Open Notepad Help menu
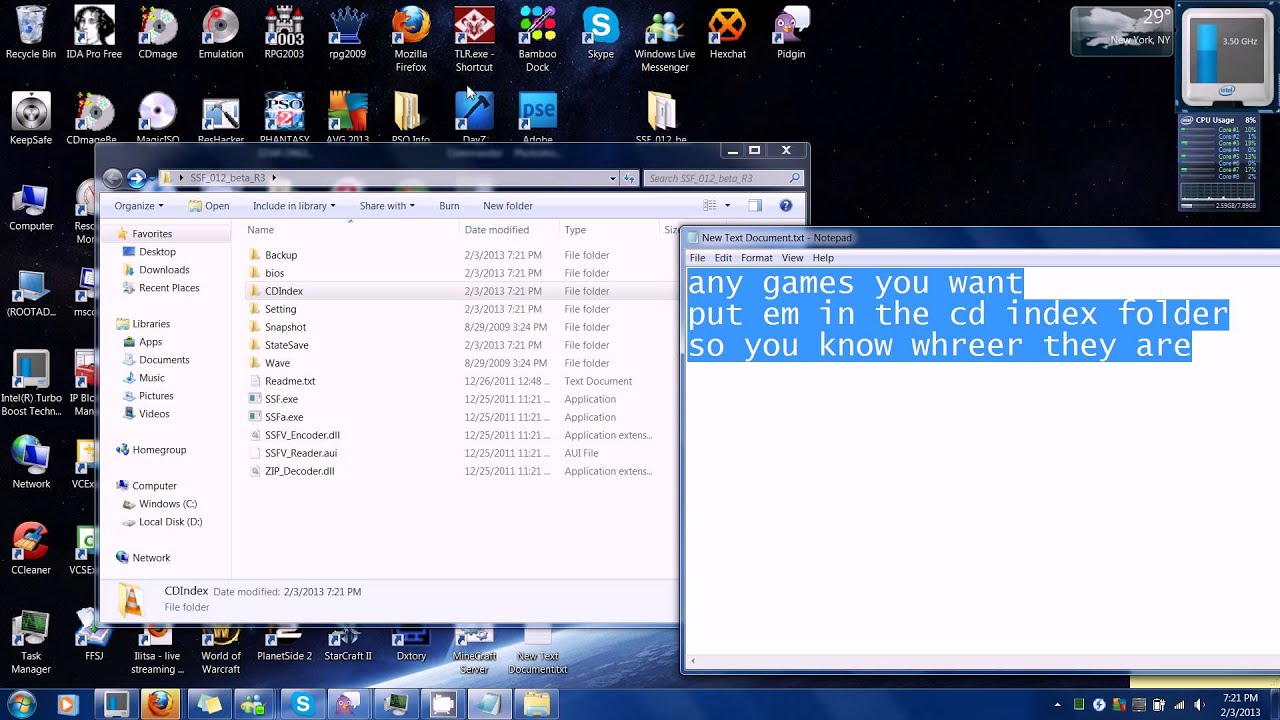This screenshot has width=1280, height=720. pos(823,258)
